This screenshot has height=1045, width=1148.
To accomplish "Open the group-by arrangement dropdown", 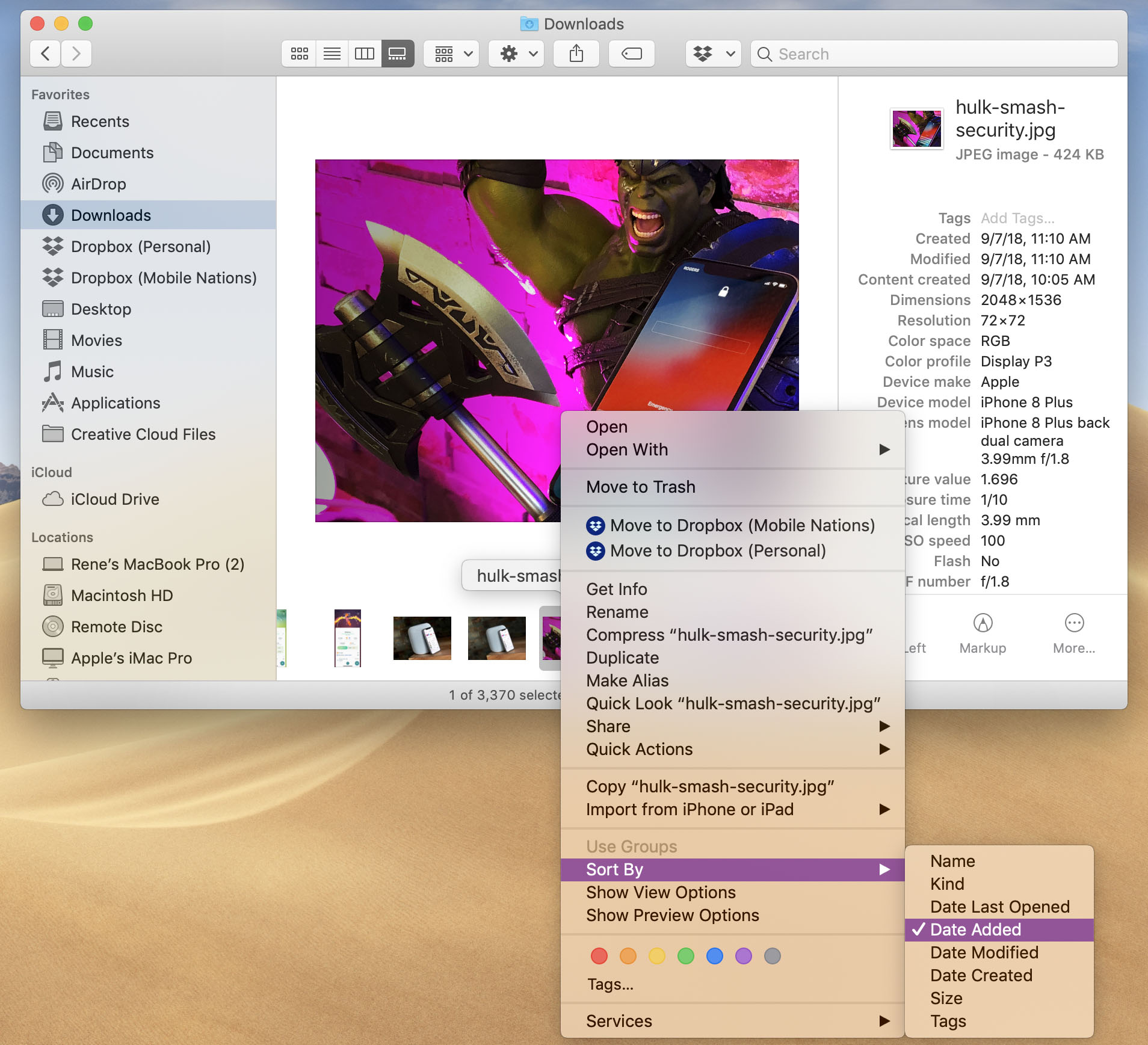I will pos(451,54).
